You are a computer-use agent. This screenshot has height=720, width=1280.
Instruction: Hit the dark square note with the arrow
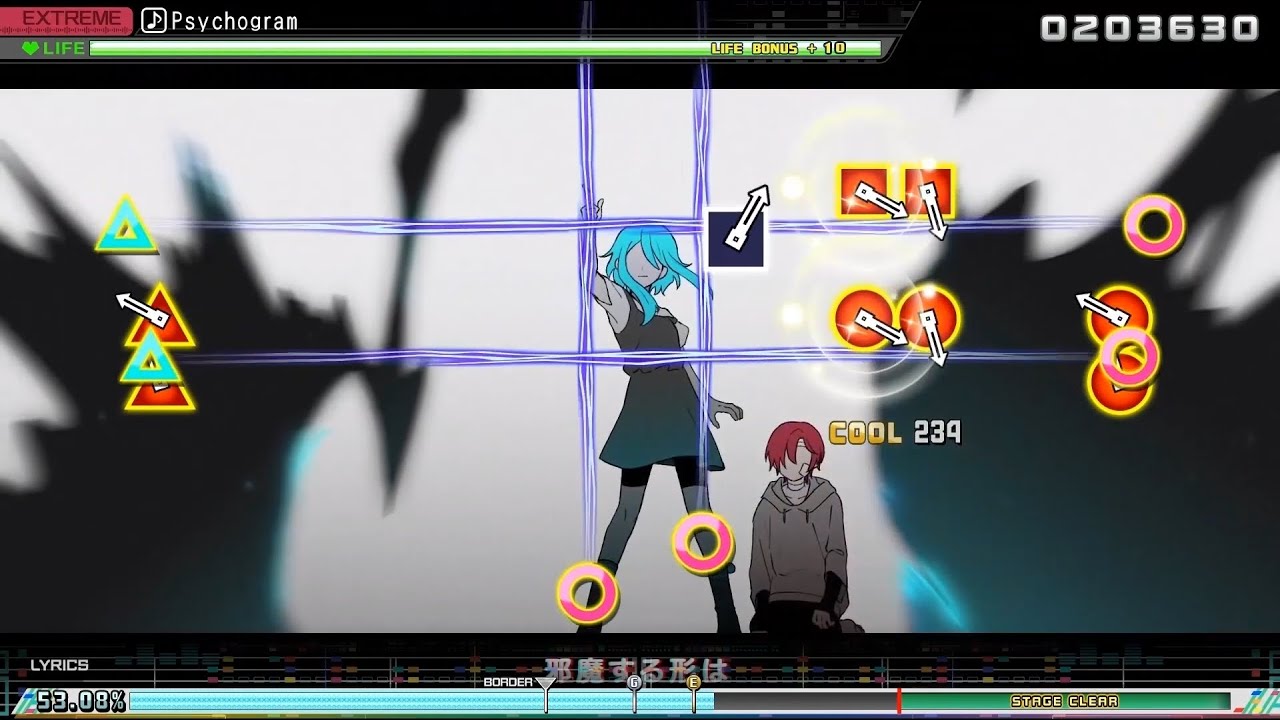click(736, 239)
